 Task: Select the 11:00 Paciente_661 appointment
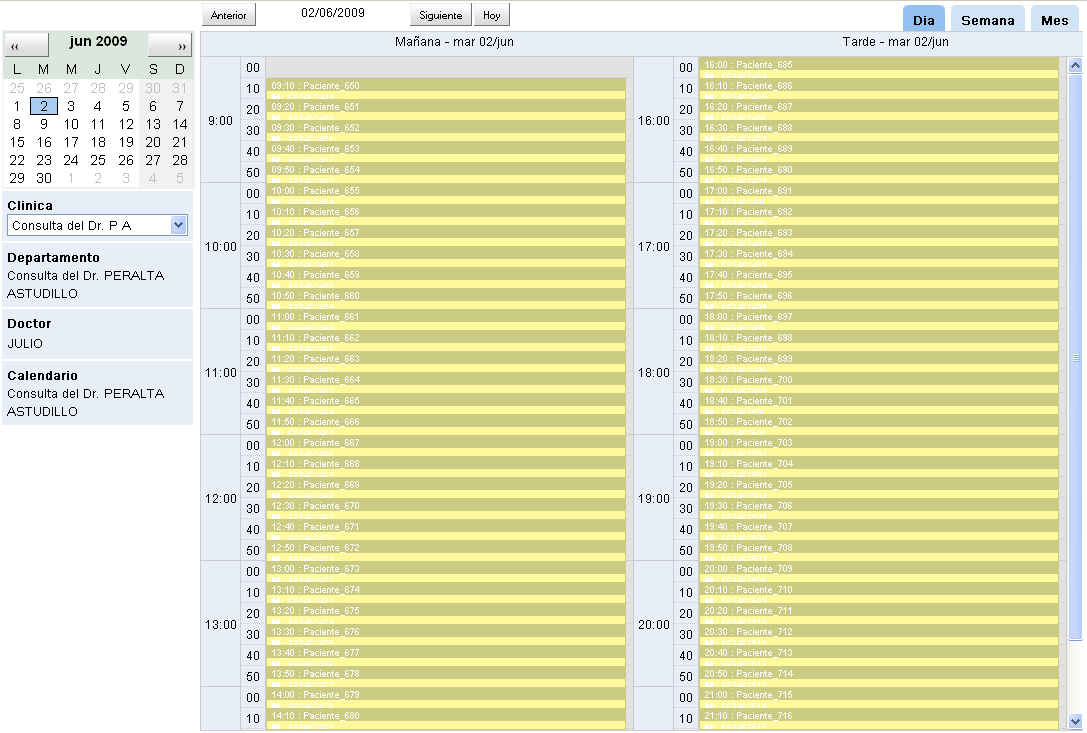(x=446, y=319)
